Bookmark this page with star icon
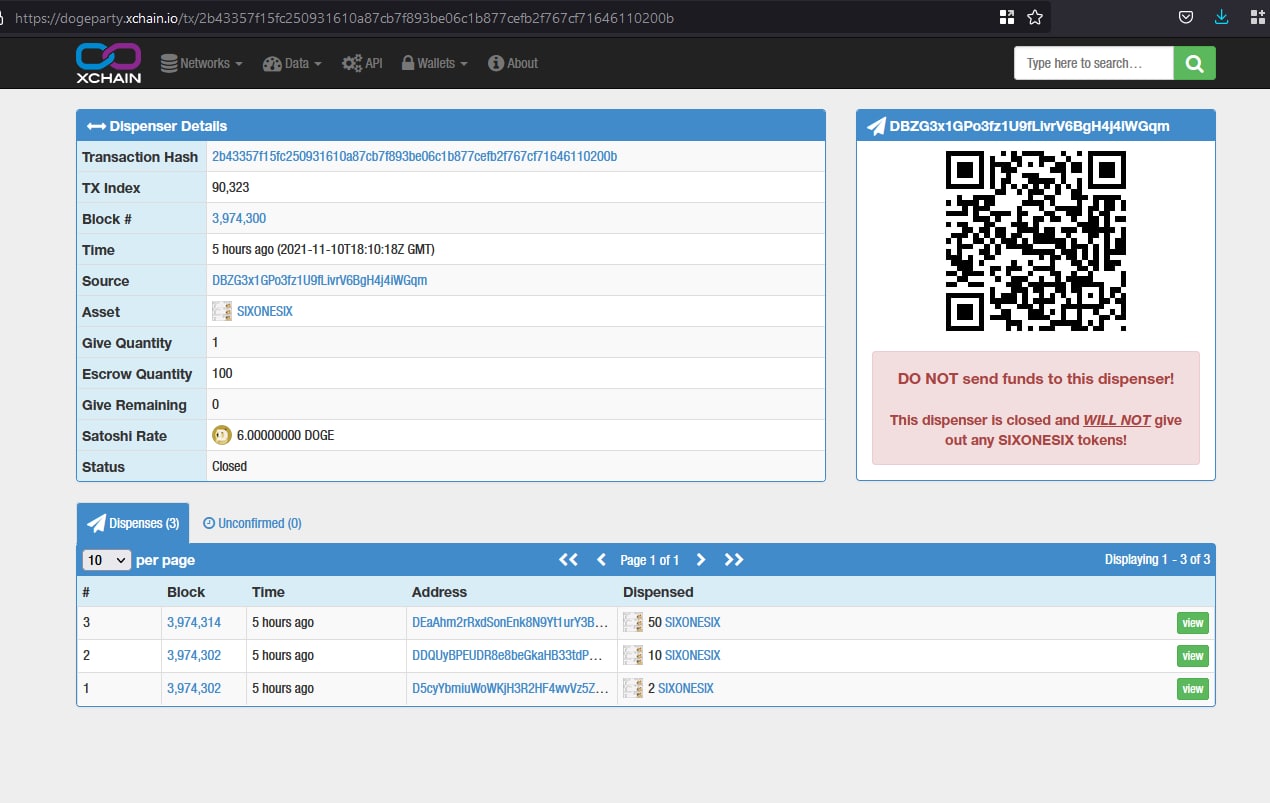 pyautogui.click(x=1035, y=17)
